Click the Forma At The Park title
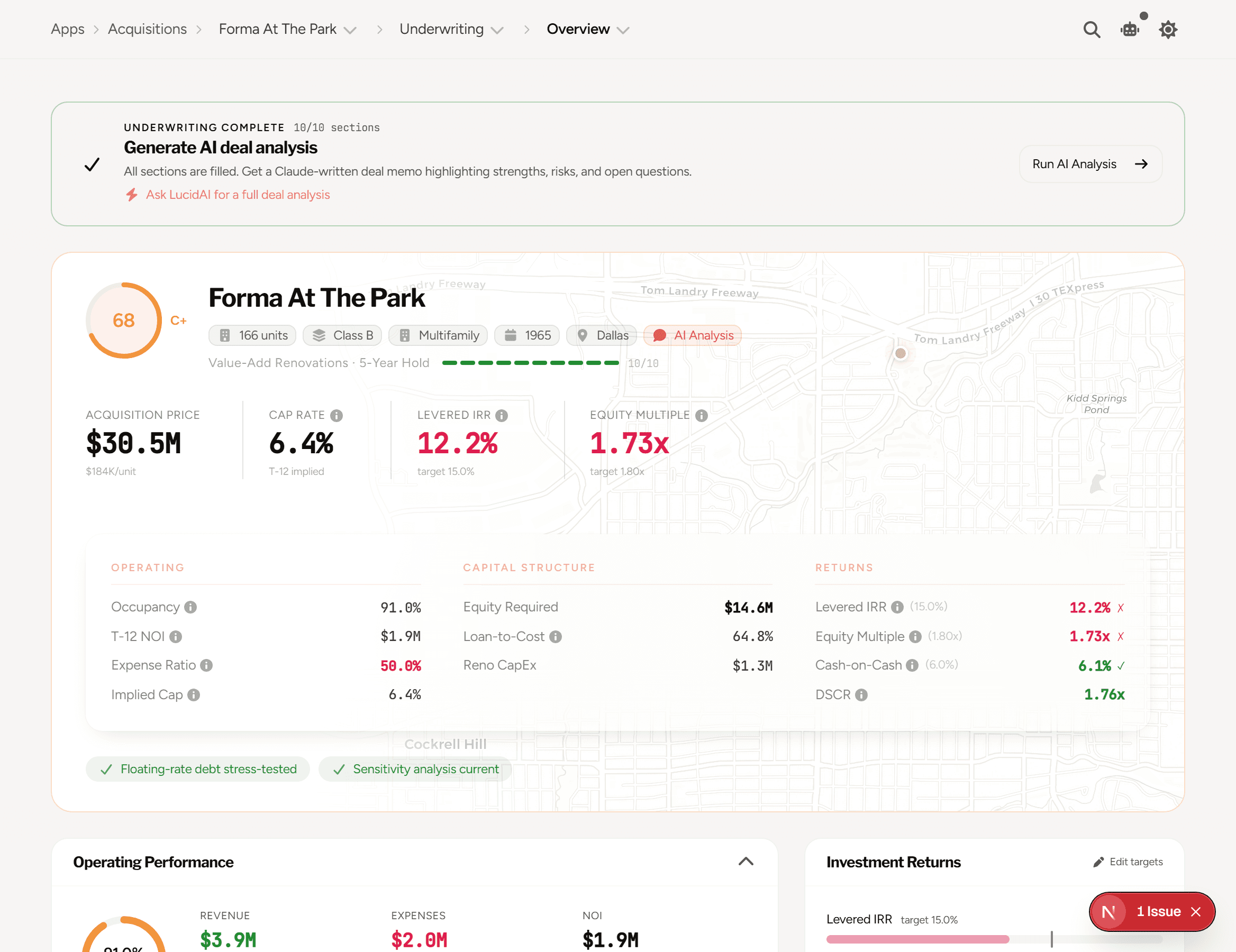 point(316,298)
